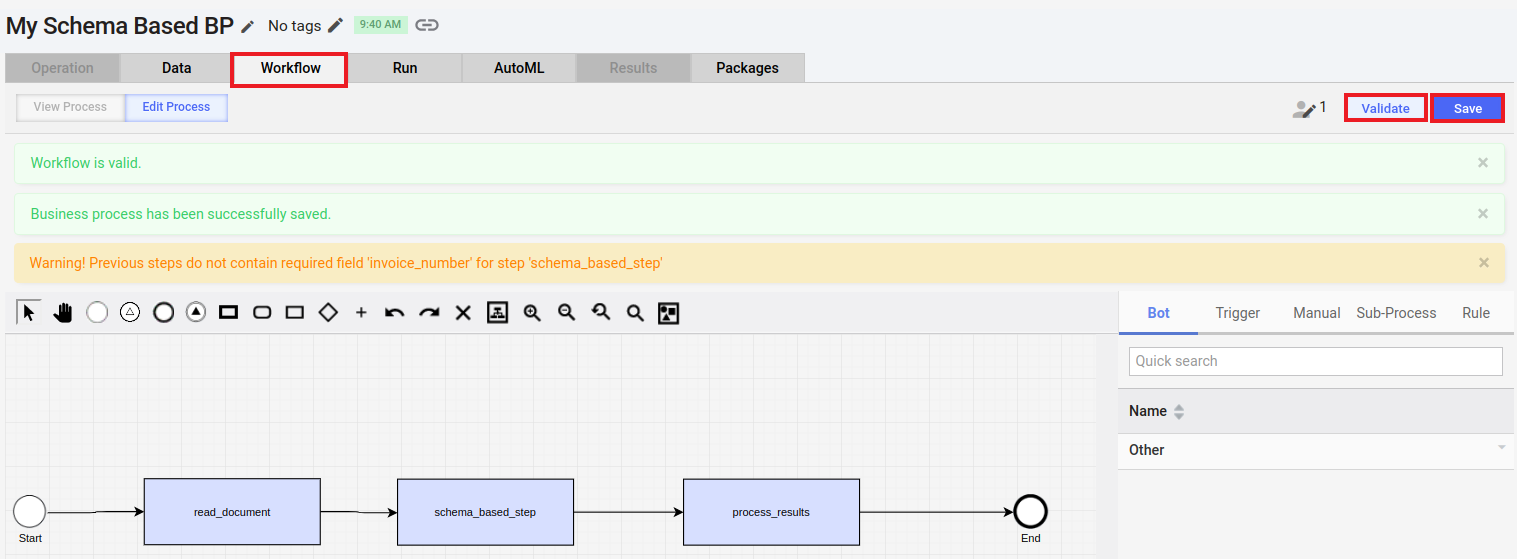Switch to the Rule panel tab

click(x=1476, y=313)
